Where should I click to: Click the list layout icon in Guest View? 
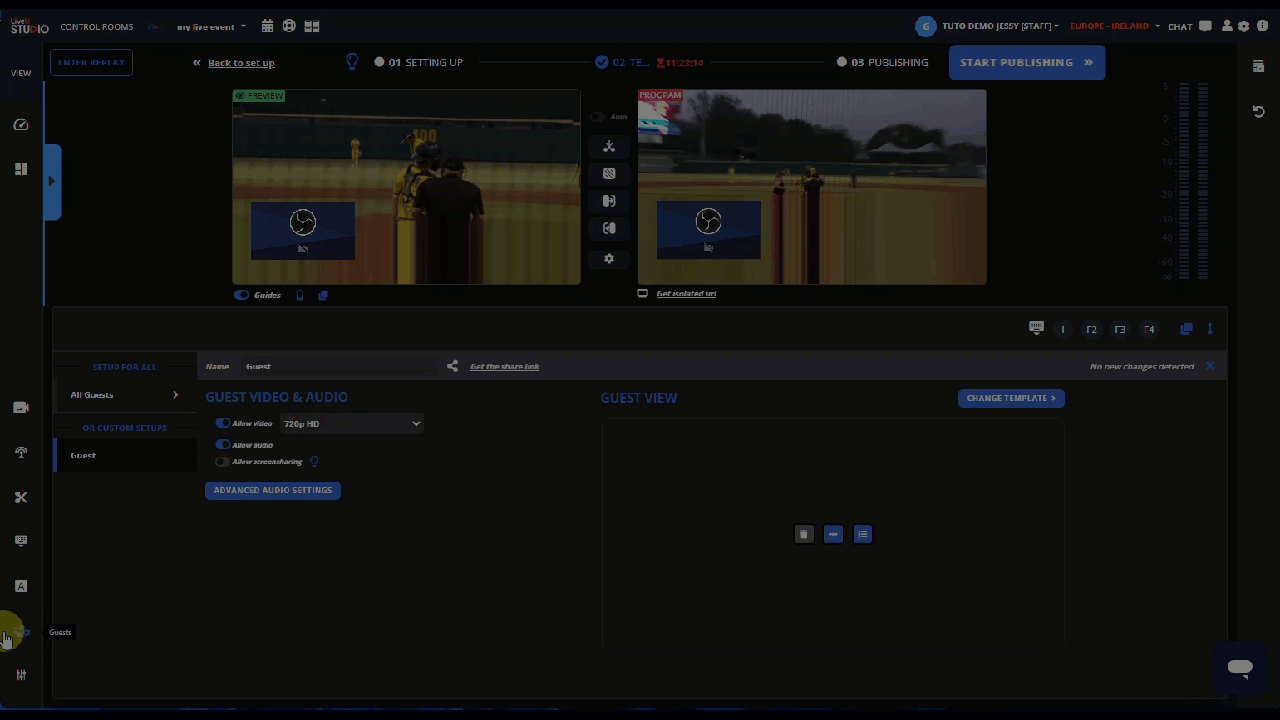pos(863,534)
